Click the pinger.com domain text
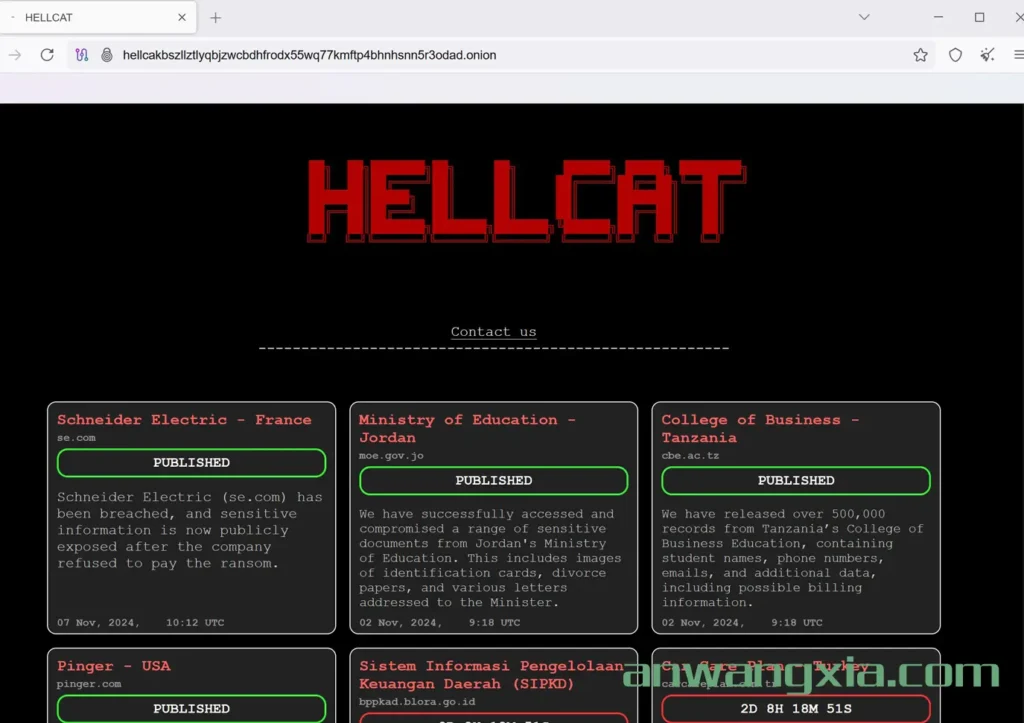The image size is (1024, 723). coord(89,684)
